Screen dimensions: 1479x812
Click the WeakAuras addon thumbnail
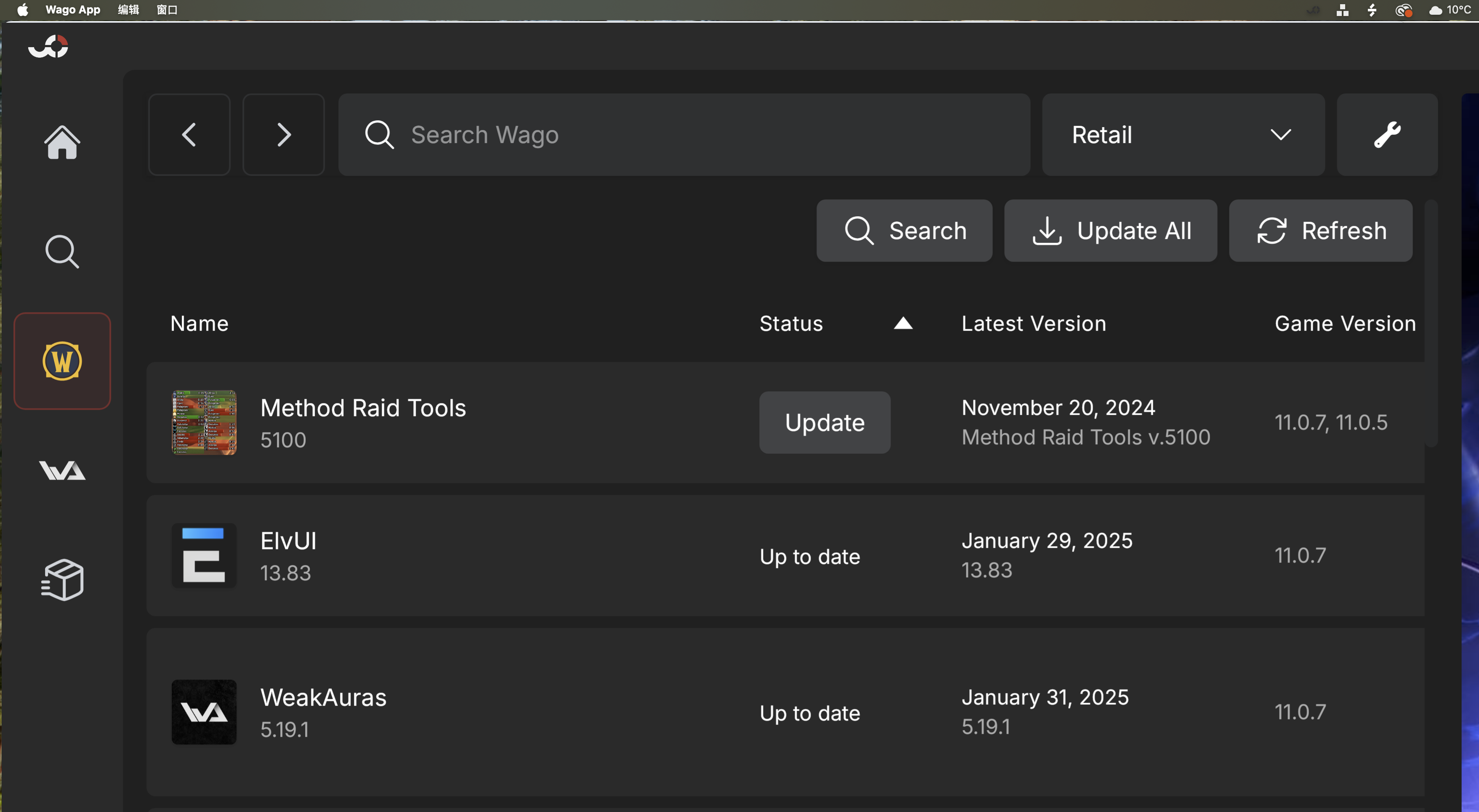[x=204, y=712]
